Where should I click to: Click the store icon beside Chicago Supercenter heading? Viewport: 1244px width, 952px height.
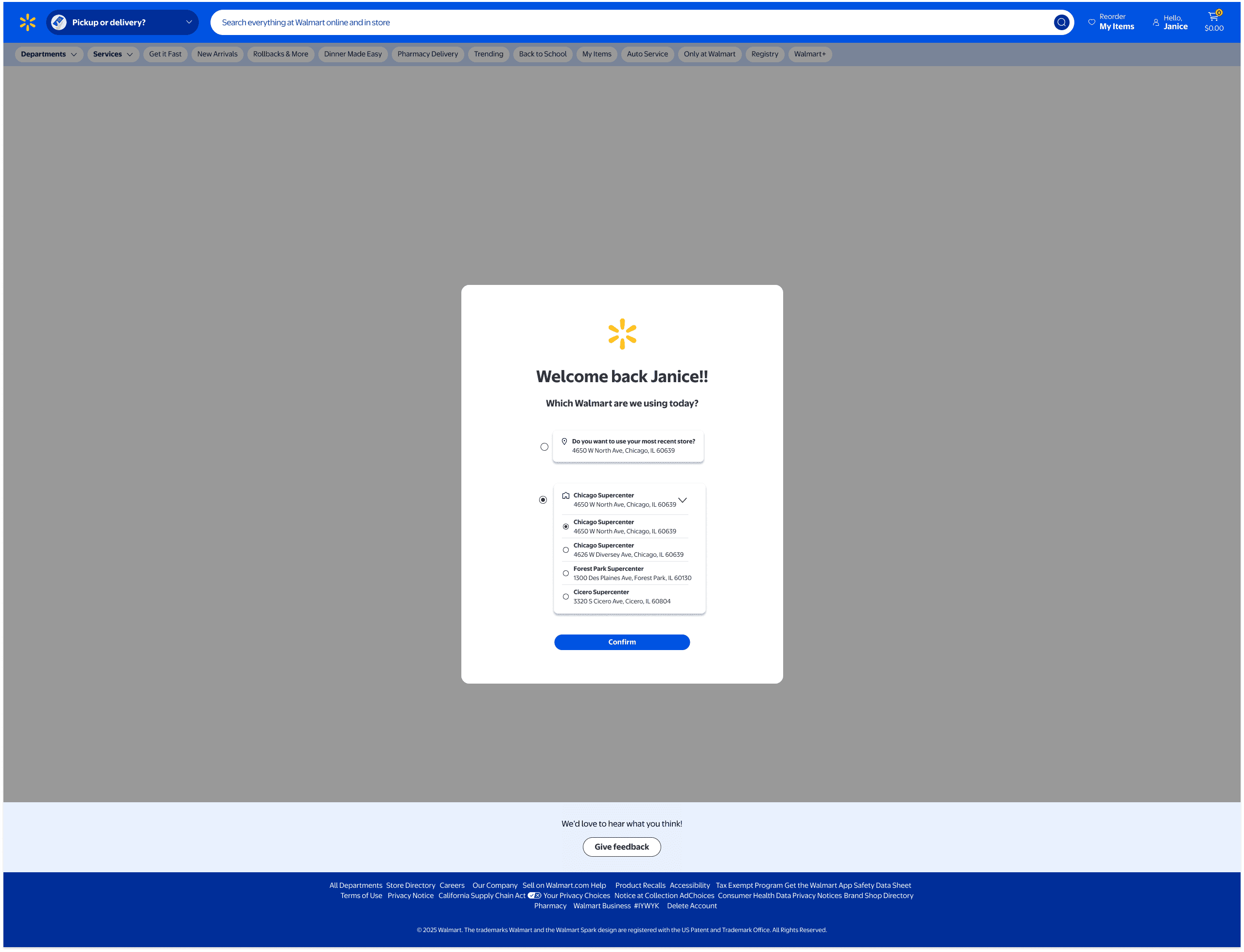(565, 495)
